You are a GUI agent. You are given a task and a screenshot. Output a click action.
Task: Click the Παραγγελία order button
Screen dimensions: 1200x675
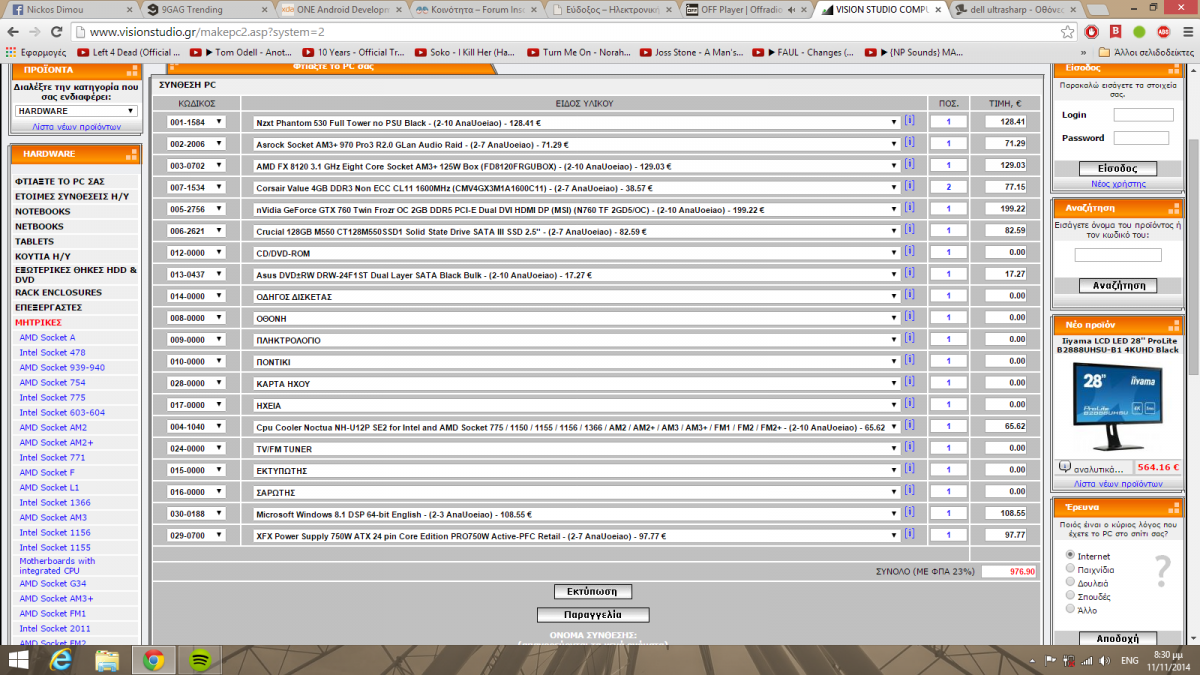coord(593,614)
